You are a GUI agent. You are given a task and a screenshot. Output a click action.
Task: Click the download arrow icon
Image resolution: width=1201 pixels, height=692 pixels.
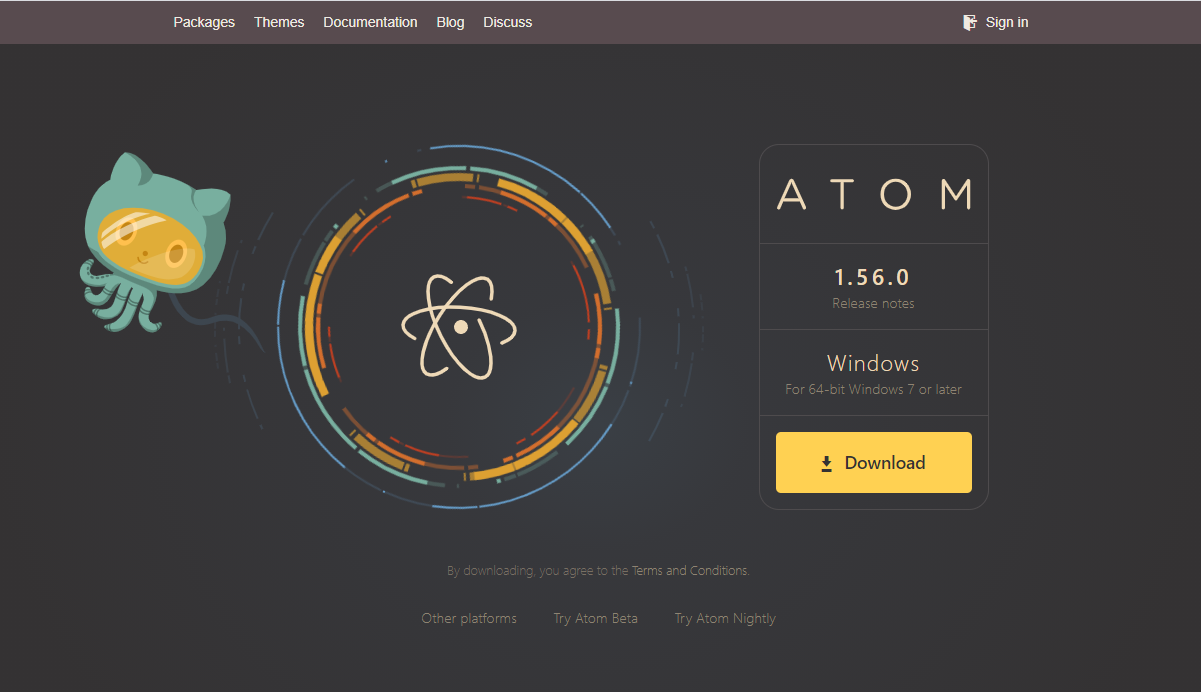pyautogui.click(x=826, y=463)
